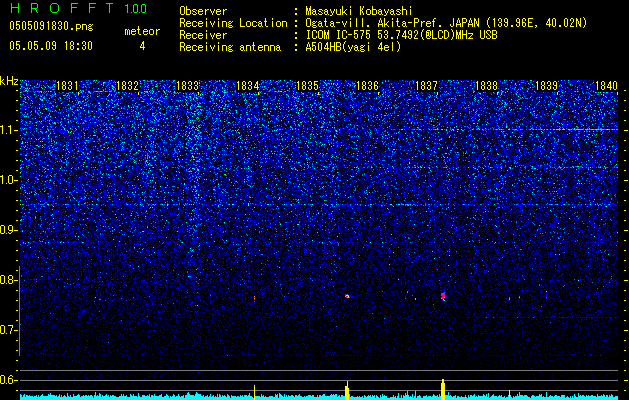Click the 1836 time axis marker
This screenshot has width=629, height=400.
(367, 85)
